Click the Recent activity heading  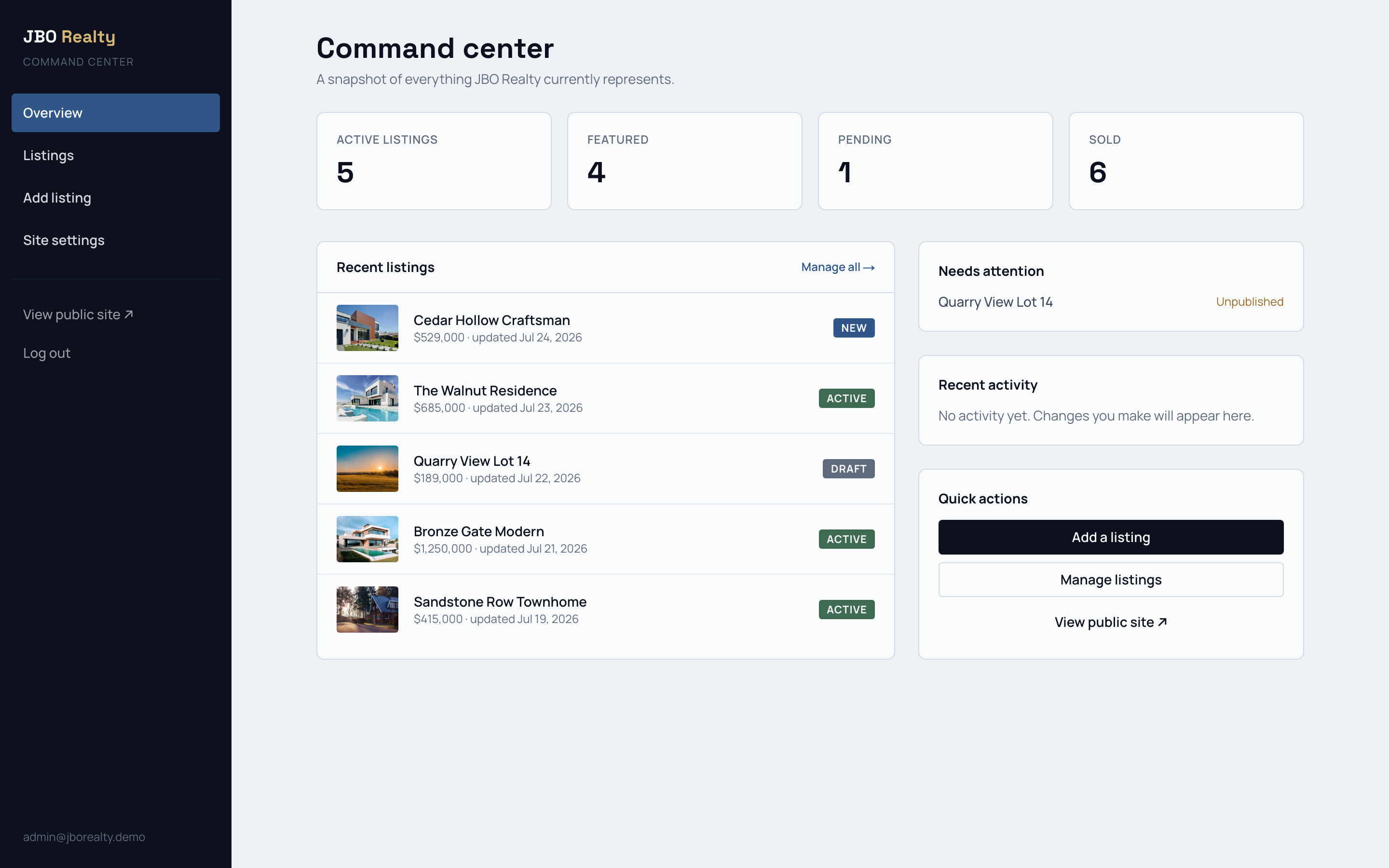(988, 385)
